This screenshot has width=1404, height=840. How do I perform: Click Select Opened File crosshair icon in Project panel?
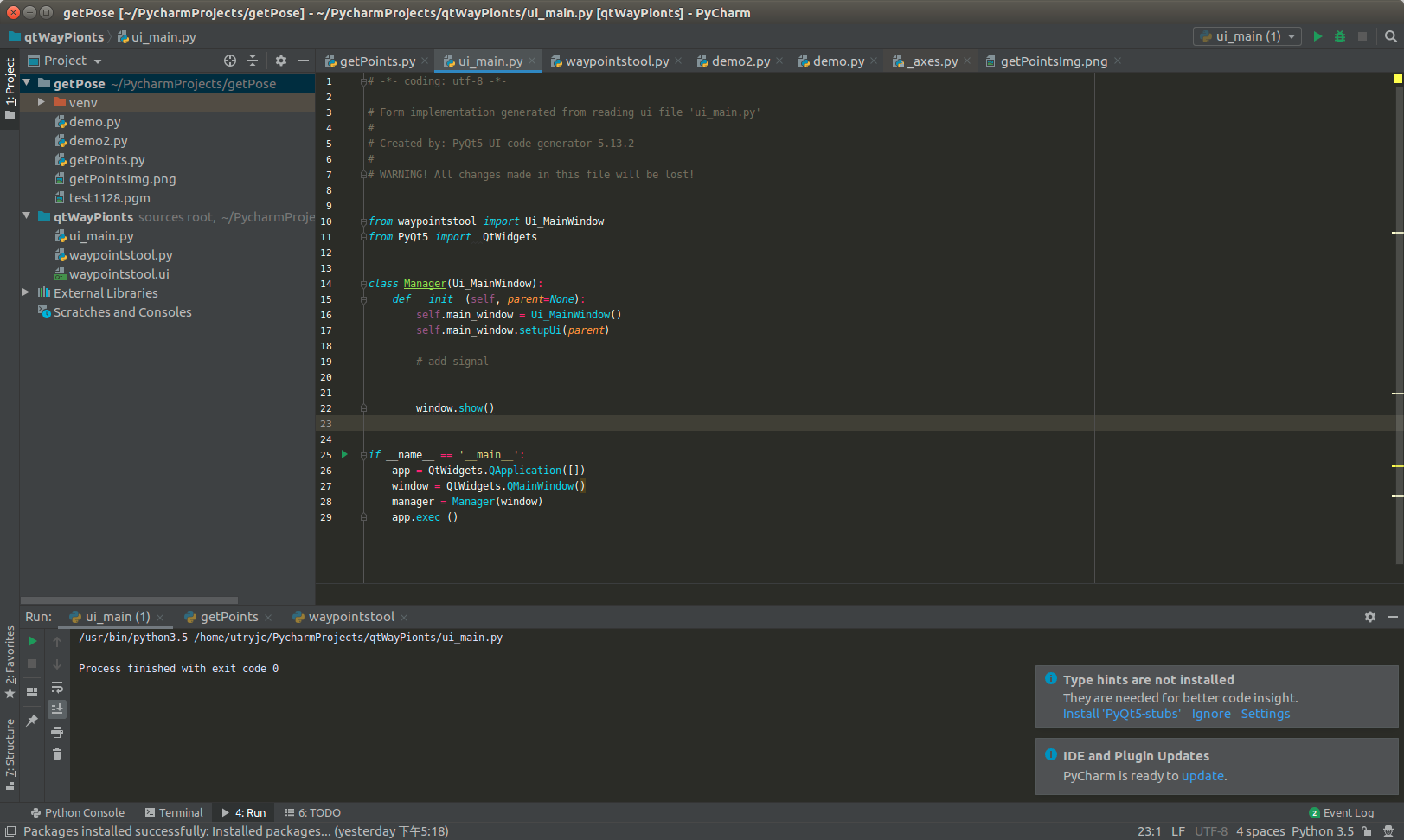pyautogui.click(x=229, y=61)
